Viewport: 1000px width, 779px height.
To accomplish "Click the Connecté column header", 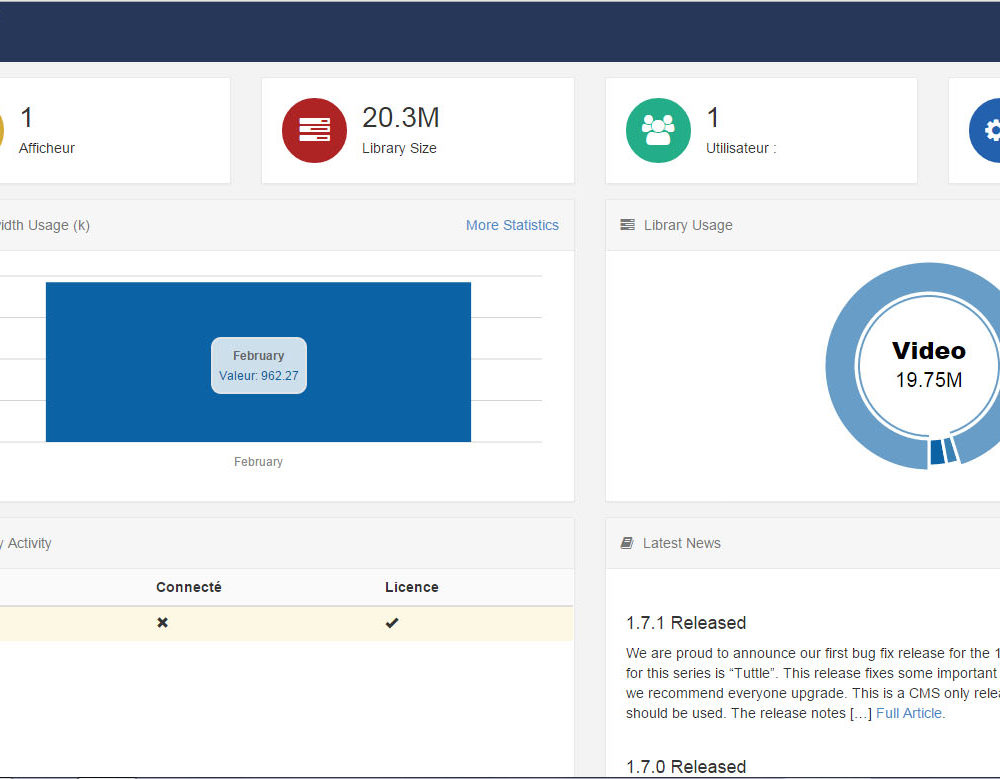I will click(x=189, y=587).
